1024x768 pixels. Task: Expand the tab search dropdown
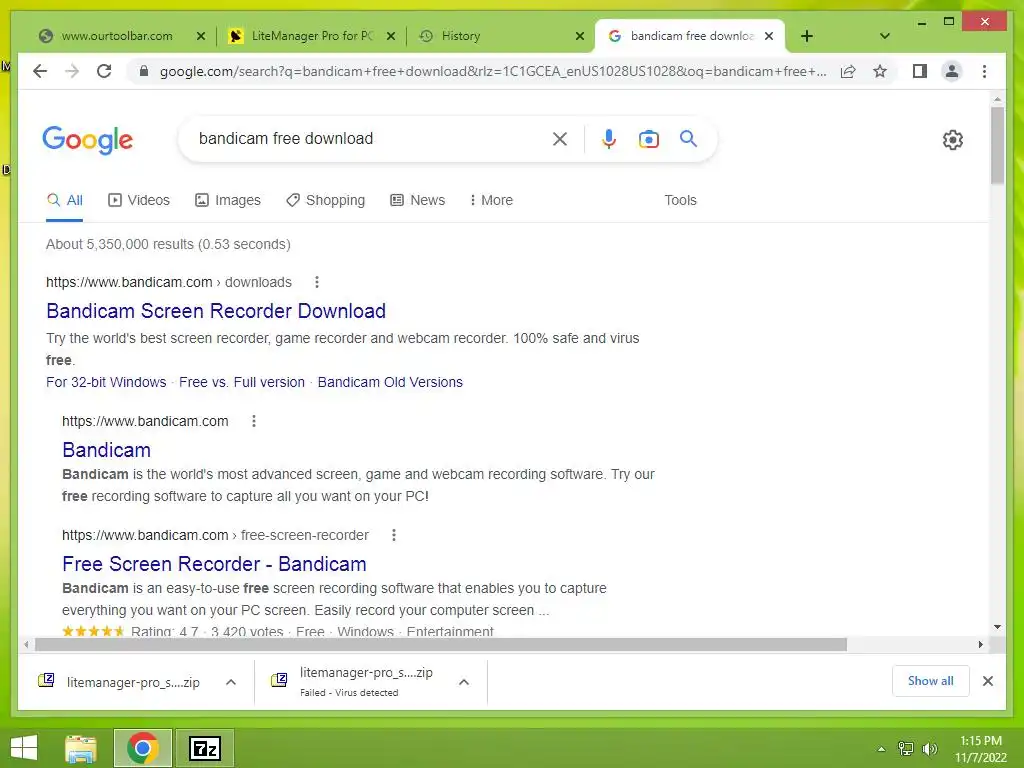pos(885,36)
